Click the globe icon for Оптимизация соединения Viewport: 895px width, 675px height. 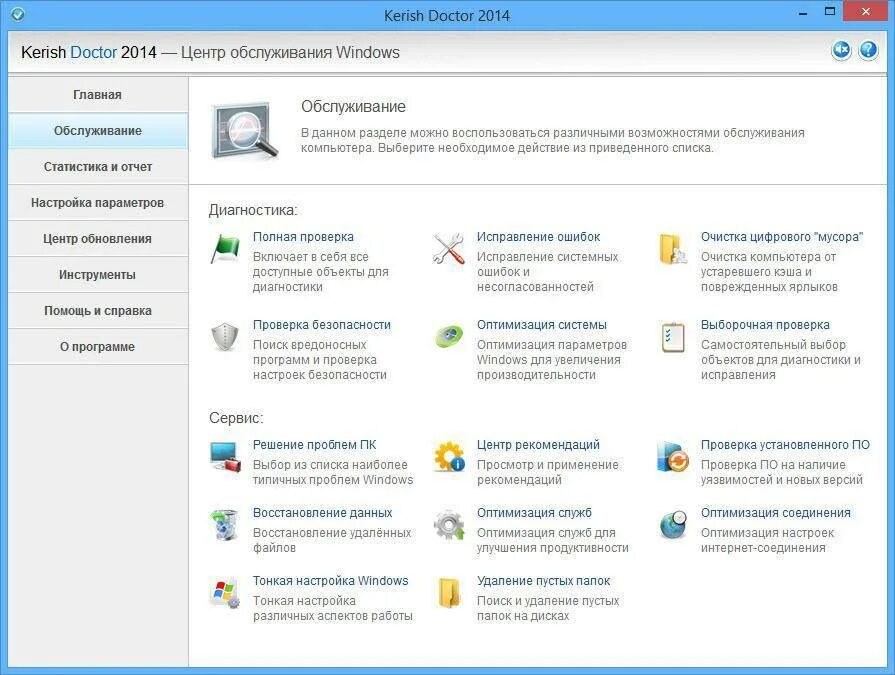[672, 524]
